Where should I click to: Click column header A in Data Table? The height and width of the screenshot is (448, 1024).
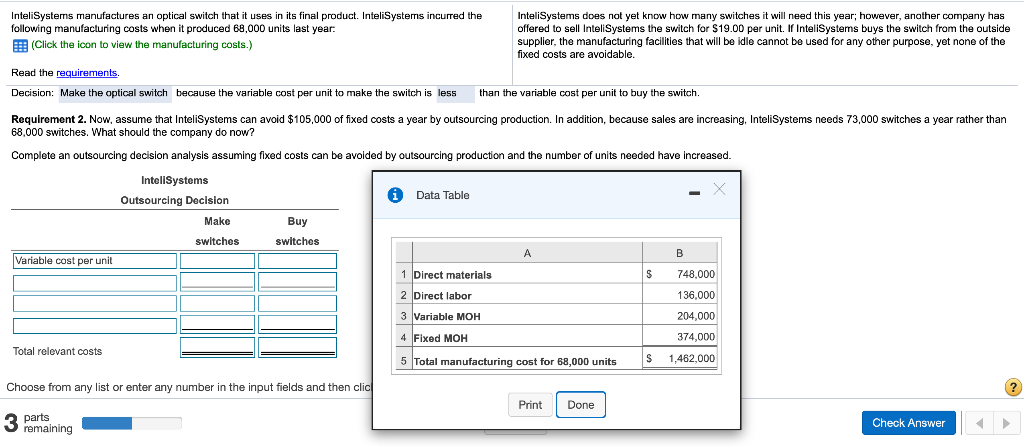coord(527,252)
